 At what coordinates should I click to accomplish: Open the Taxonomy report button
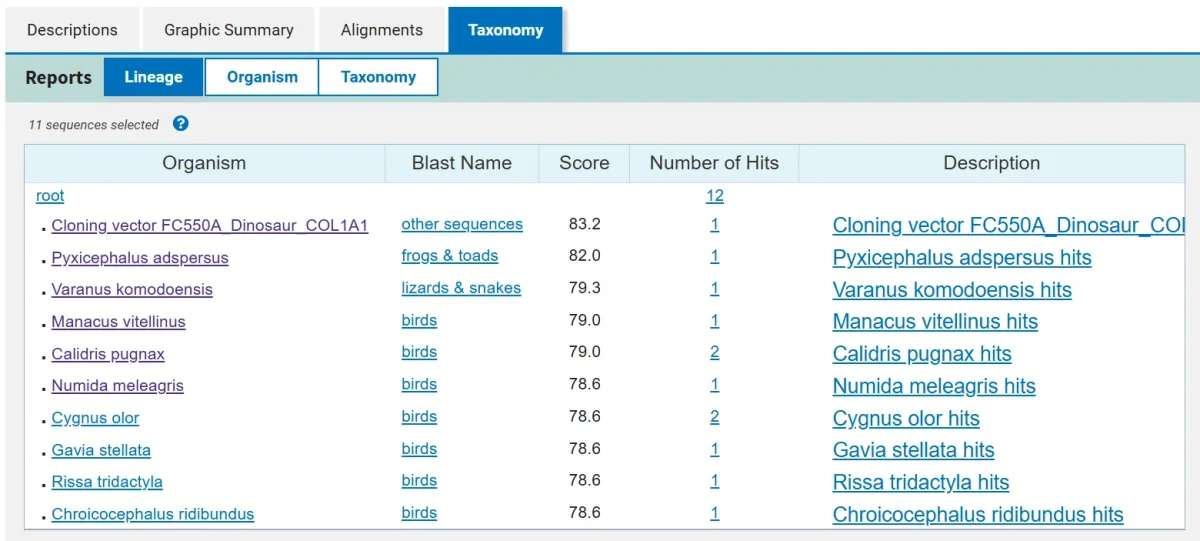(378, 77)
